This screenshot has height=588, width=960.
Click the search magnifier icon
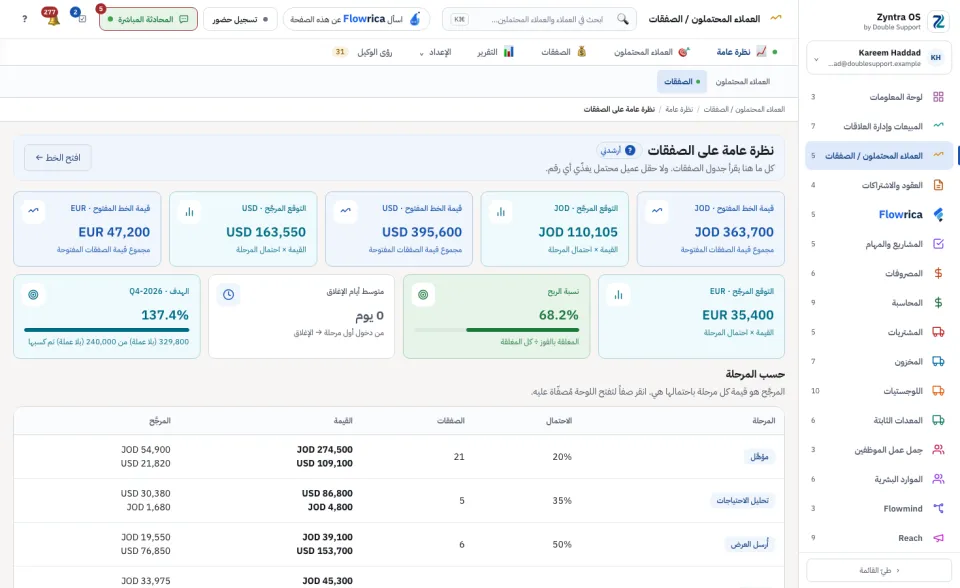pyautogui.click(x=623, y=19)
